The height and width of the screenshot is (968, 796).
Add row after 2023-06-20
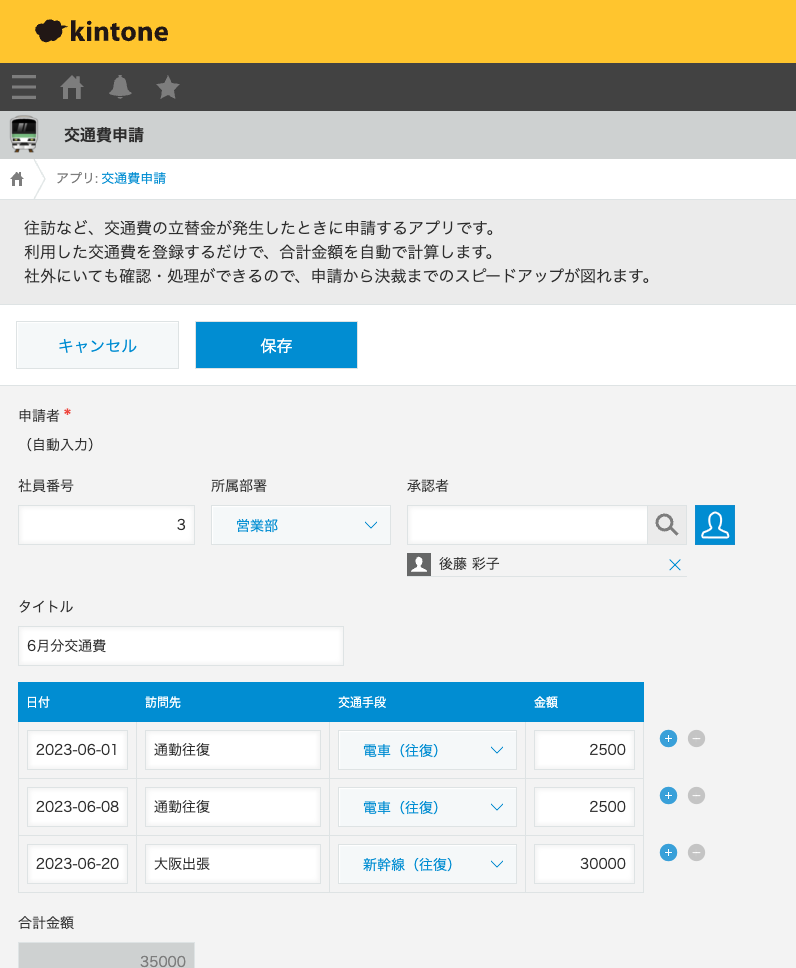tap(668, 853)
